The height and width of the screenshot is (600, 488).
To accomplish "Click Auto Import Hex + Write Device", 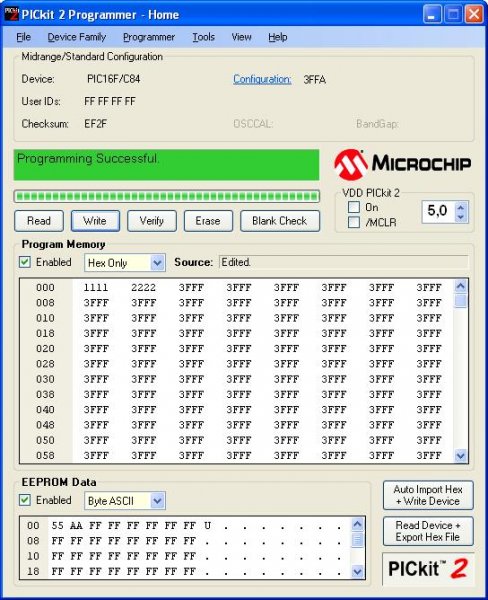I will 428,495.
